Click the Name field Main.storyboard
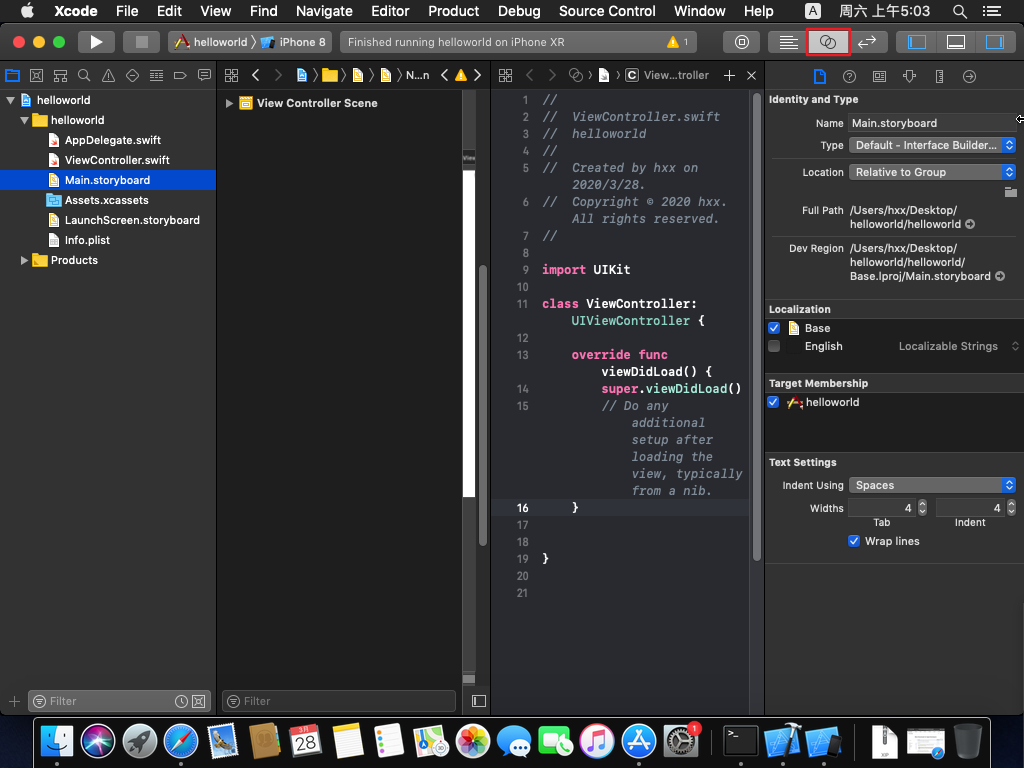 (x=932, y=123)
